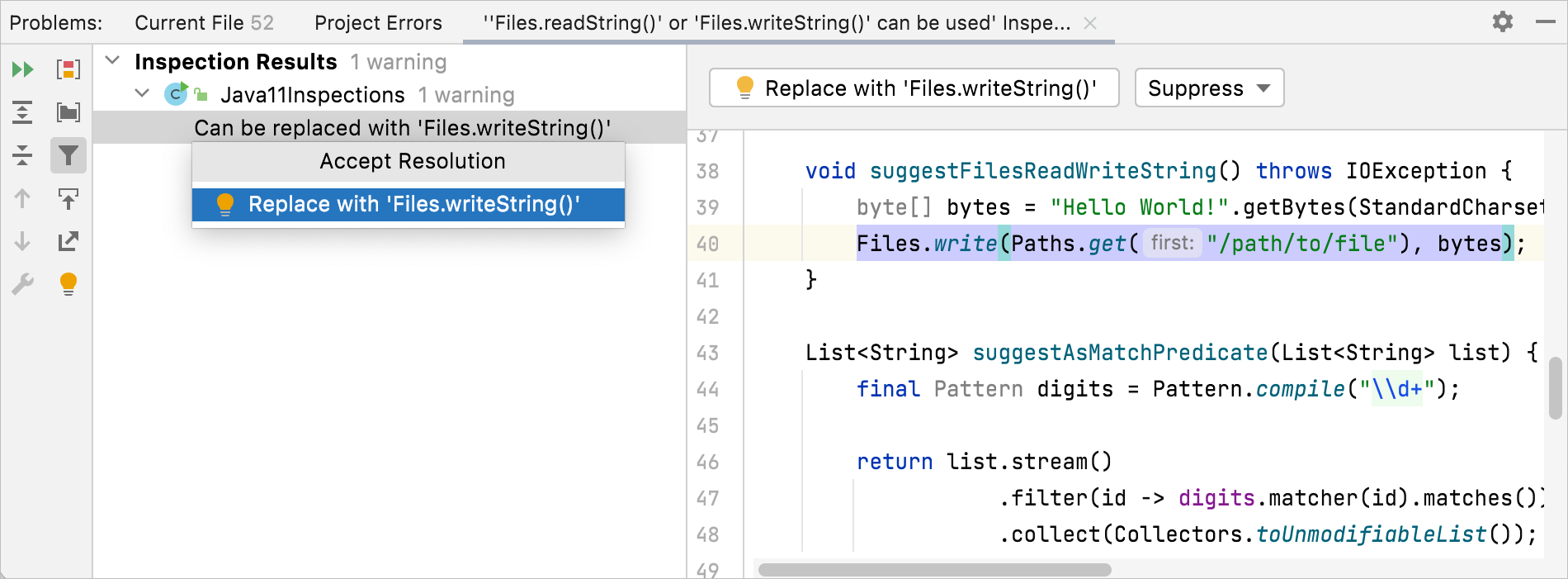Close the inspection results tab
Image resolution: width=1568 pixels, height=579 pixels.
pos(1090,23)
